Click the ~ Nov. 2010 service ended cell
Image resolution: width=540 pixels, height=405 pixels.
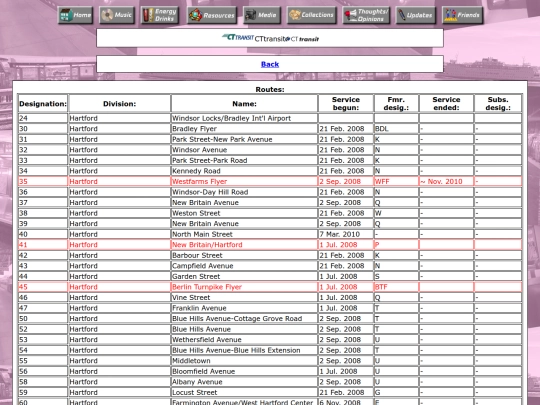pyautogui.click(x=446, y=181)
